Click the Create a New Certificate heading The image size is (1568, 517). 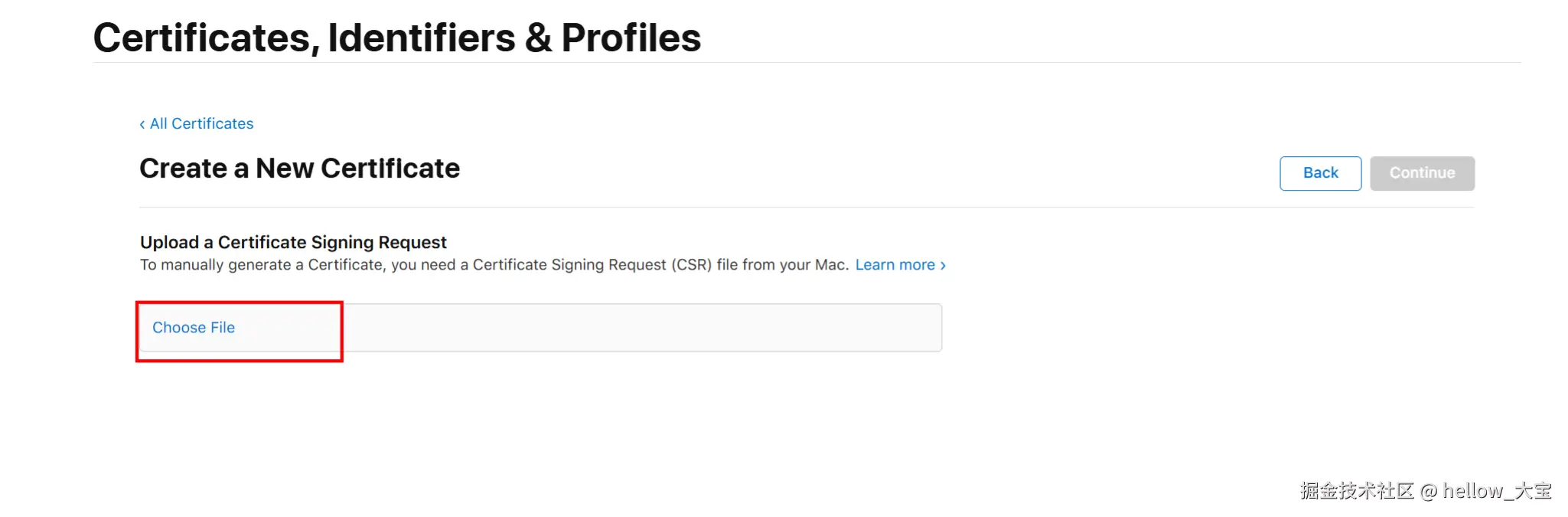[299, 169]
